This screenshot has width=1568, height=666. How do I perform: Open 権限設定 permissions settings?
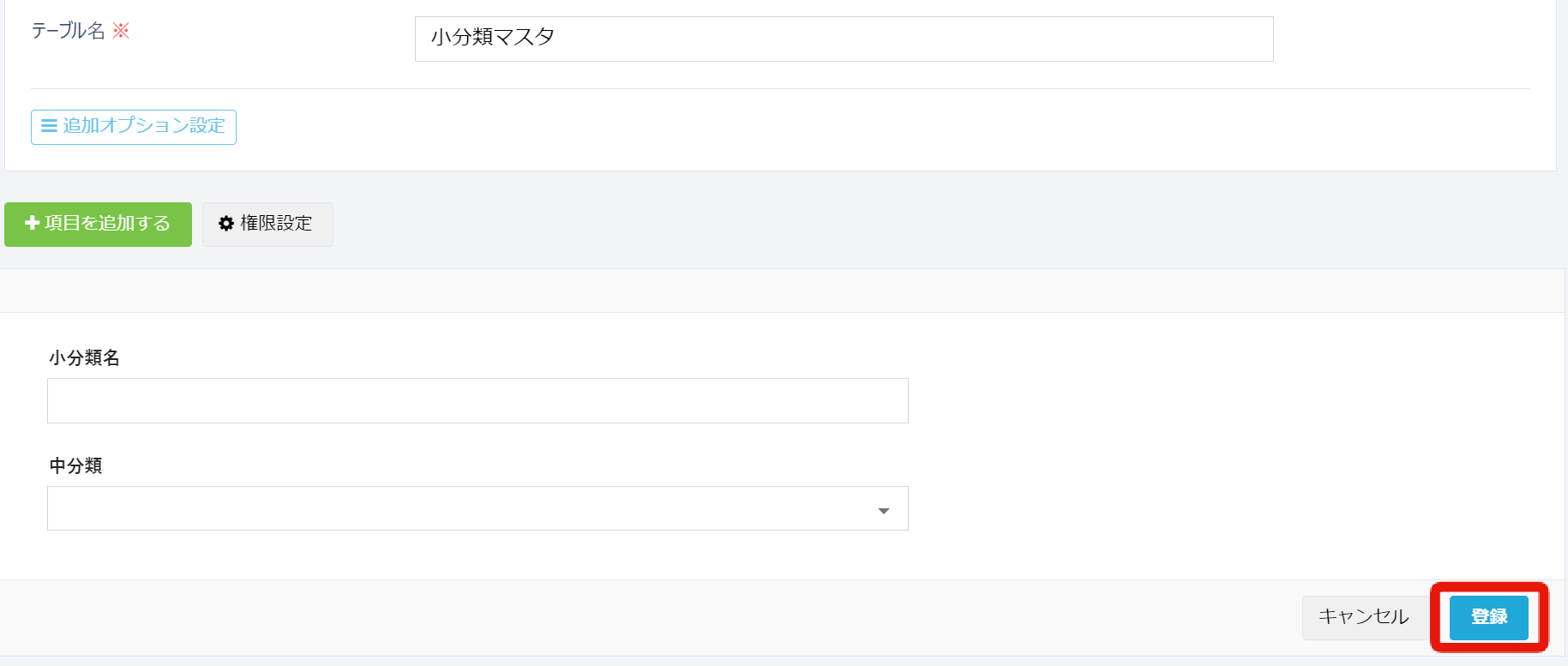pos(267,224)
